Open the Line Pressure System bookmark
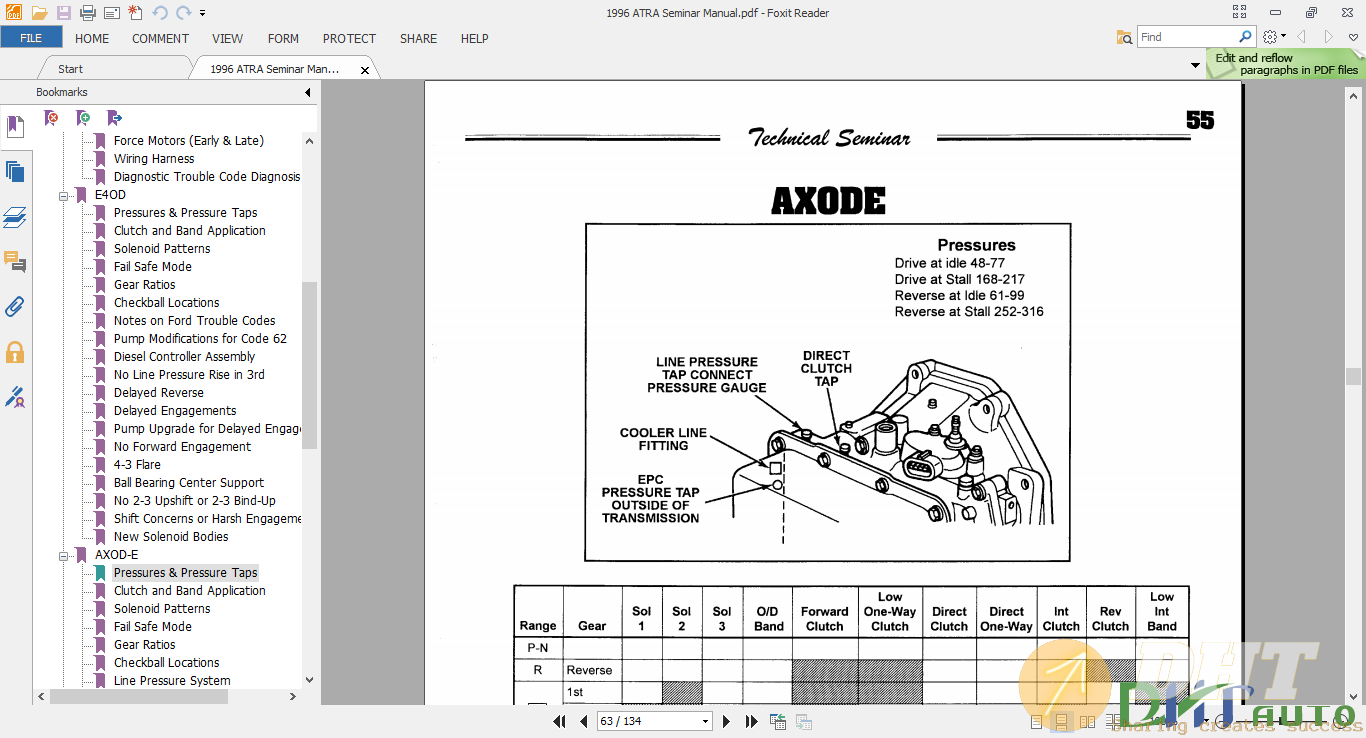 172,681
